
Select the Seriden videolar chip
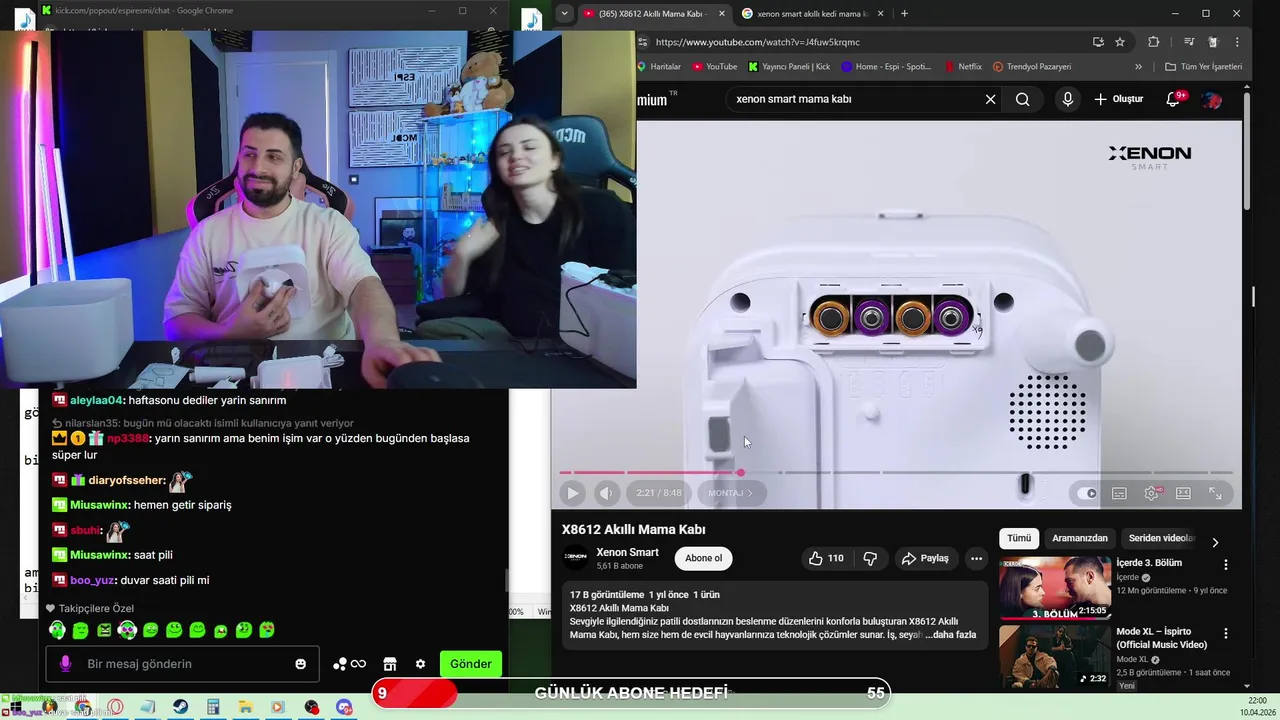[x=1160, y=538]
